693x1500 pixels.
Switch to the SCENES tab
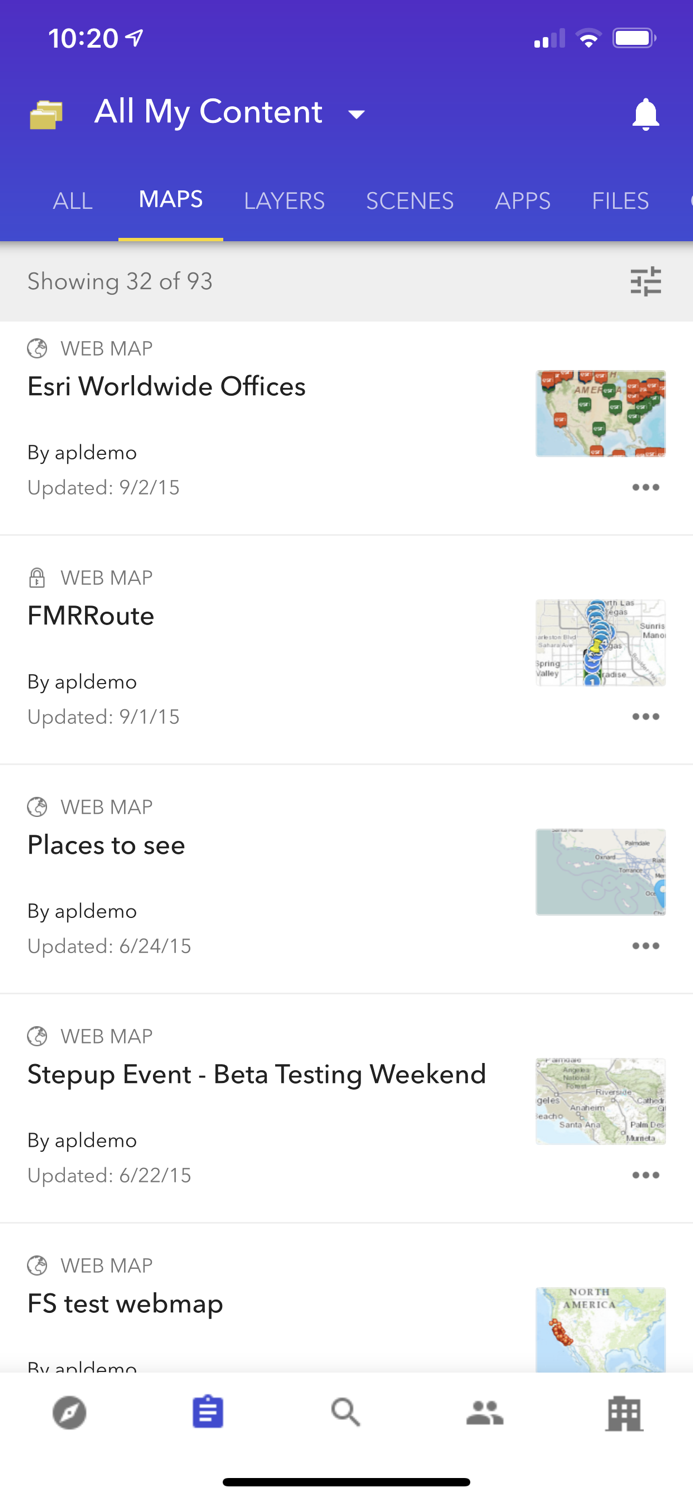[410, 201]
